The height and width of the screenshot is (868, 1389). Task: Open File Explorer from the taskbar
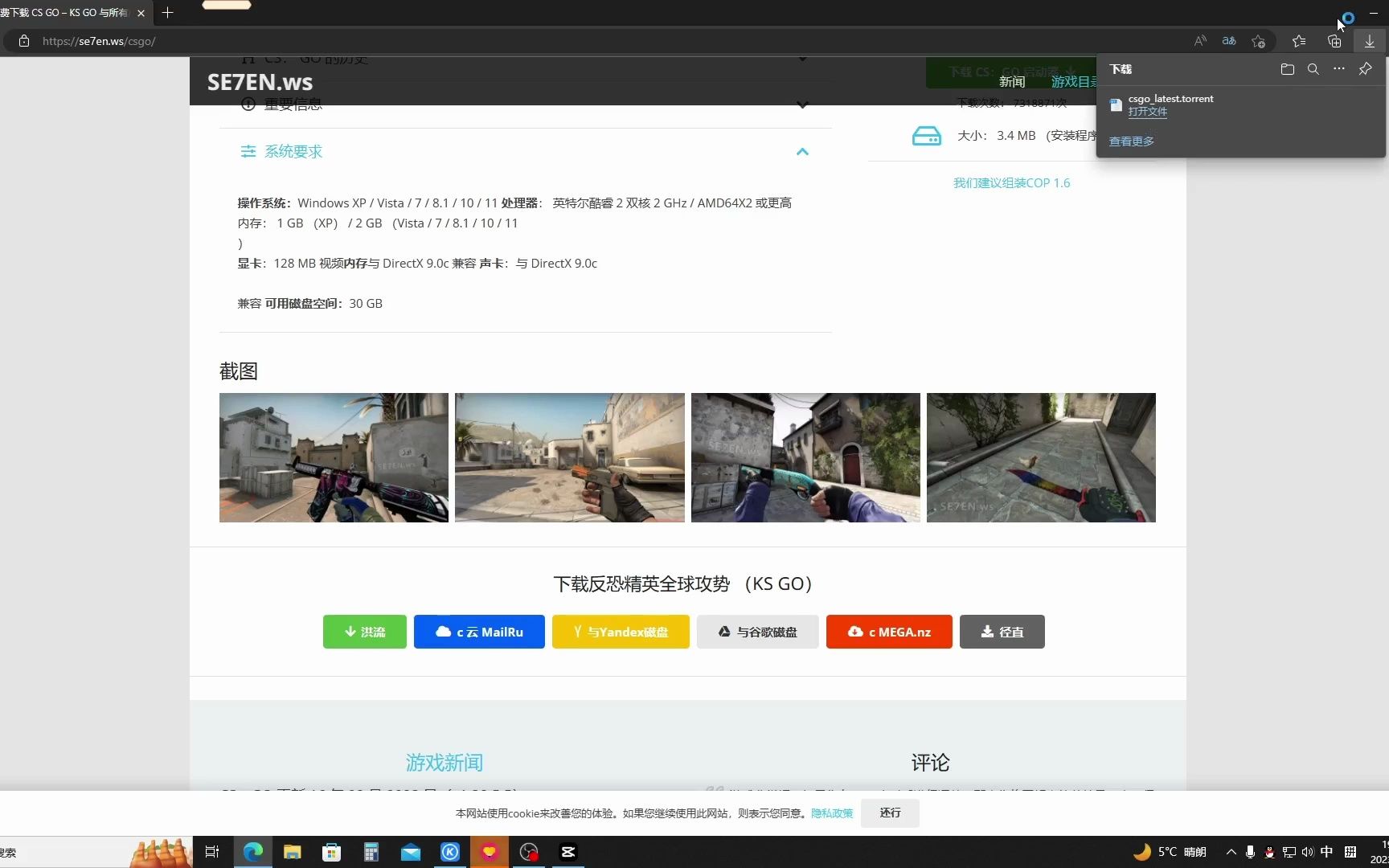pos(292,852)
